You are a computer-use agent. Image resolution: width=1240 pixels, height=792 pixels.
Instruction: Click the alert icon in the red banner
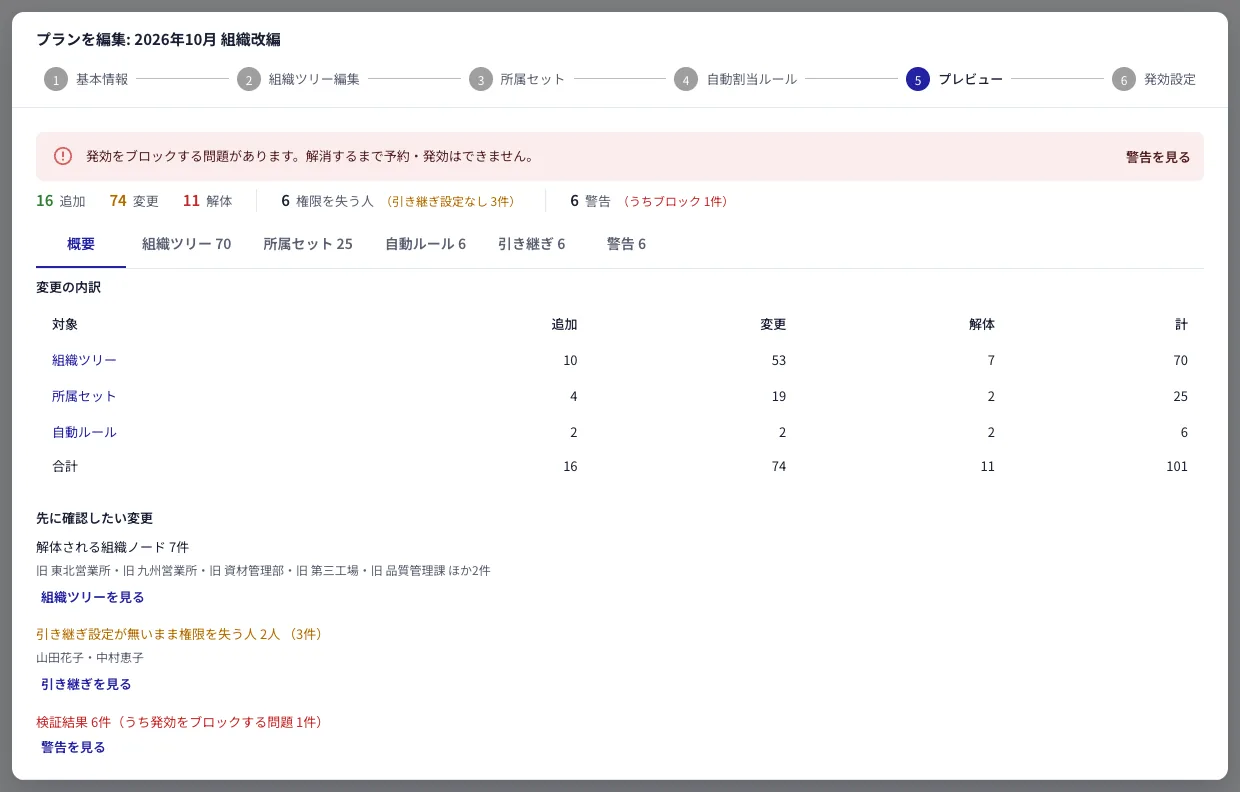point(63,156)
